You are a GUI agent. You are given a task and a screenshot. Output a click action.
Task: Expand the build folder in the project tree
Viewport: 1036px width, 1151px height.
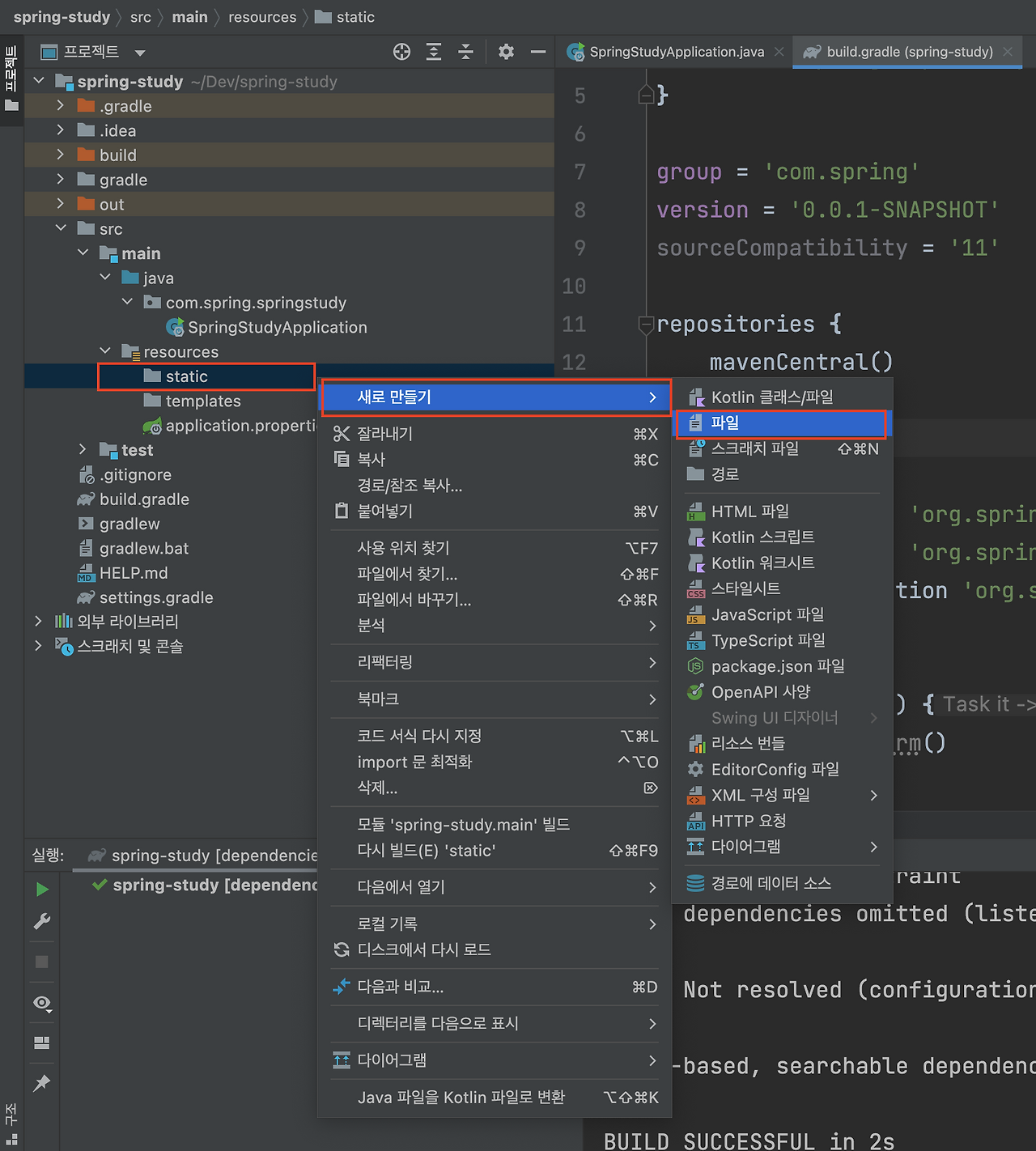tap(59, 155)
